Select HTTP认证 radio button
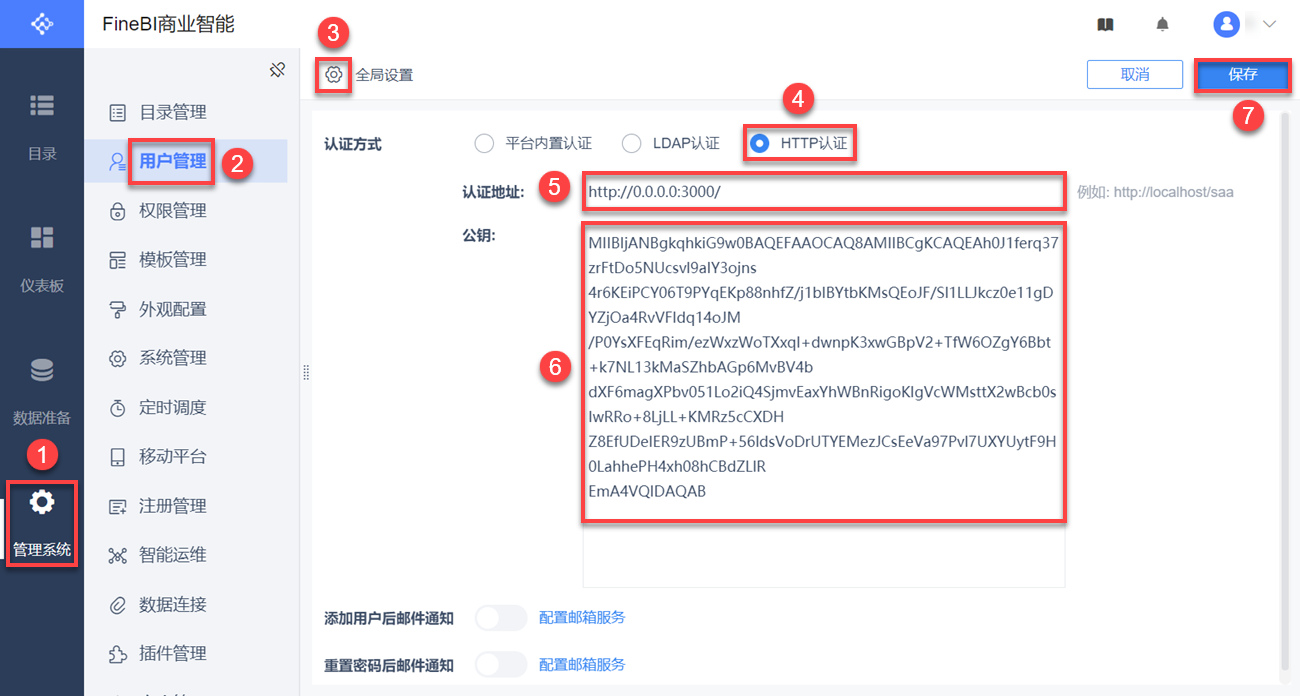 coord(759,143)
